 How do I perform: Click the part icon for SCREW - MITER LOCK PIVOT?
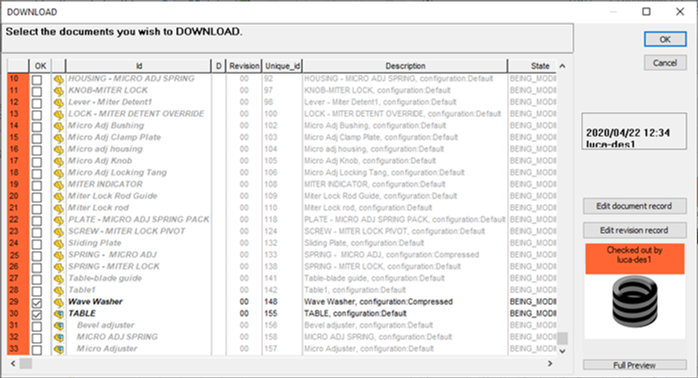click(x=58, y=232)
